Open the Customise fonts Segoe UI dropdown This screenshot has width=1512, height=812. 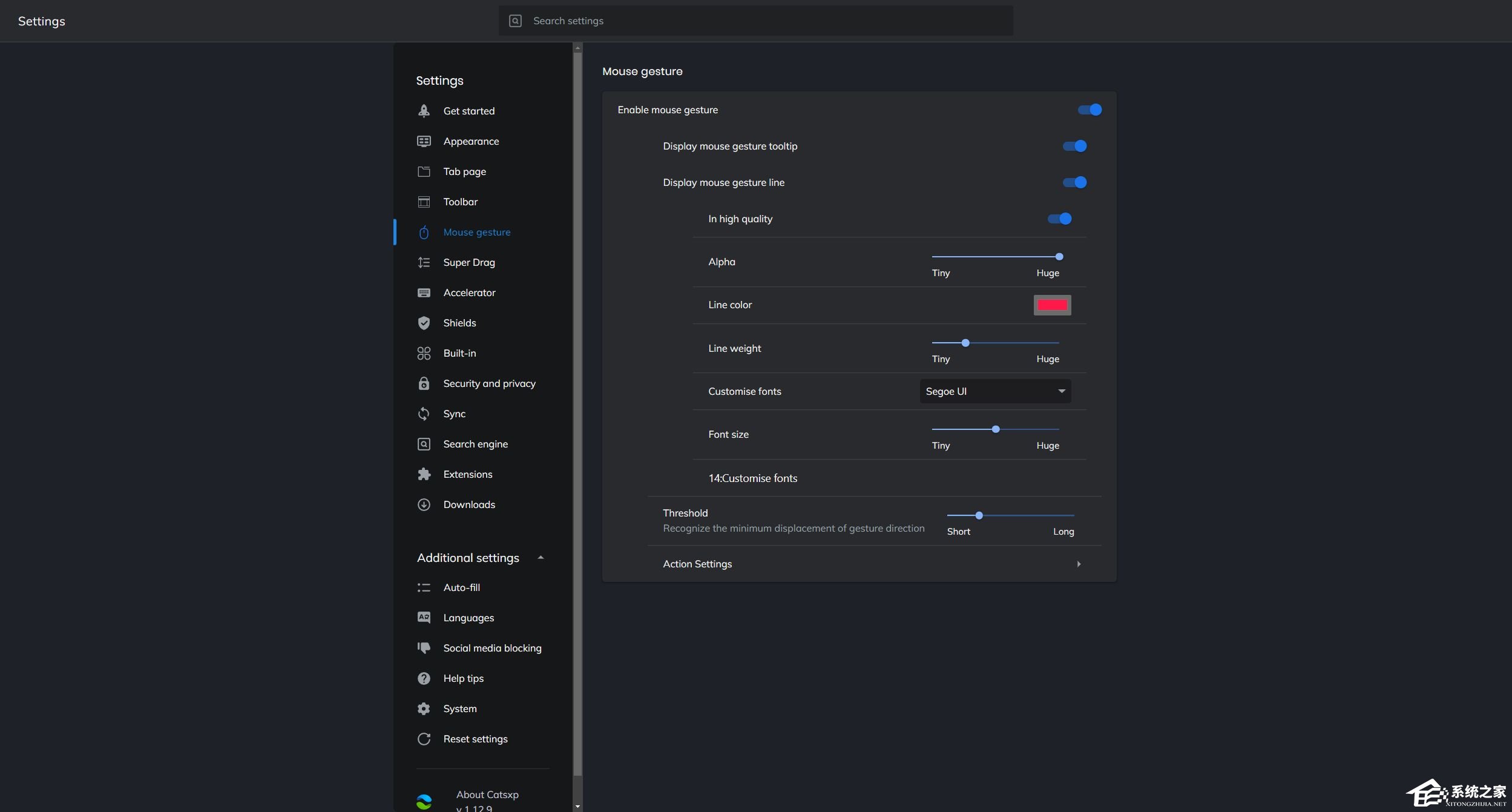pyautogui.click(x=995, y=391)
